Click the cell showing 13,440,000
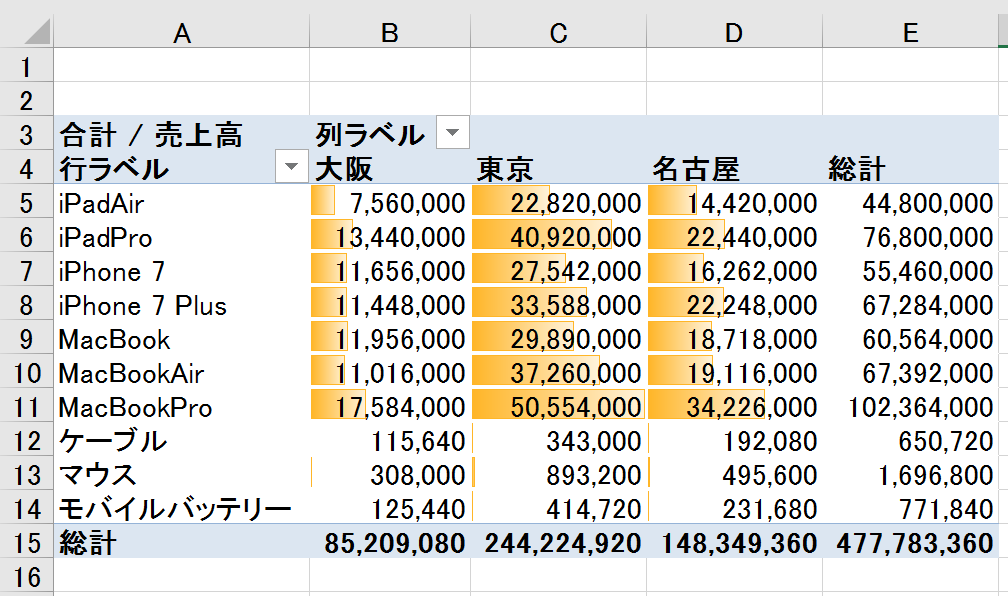1008x596 pixels. [x=390, y=235]
